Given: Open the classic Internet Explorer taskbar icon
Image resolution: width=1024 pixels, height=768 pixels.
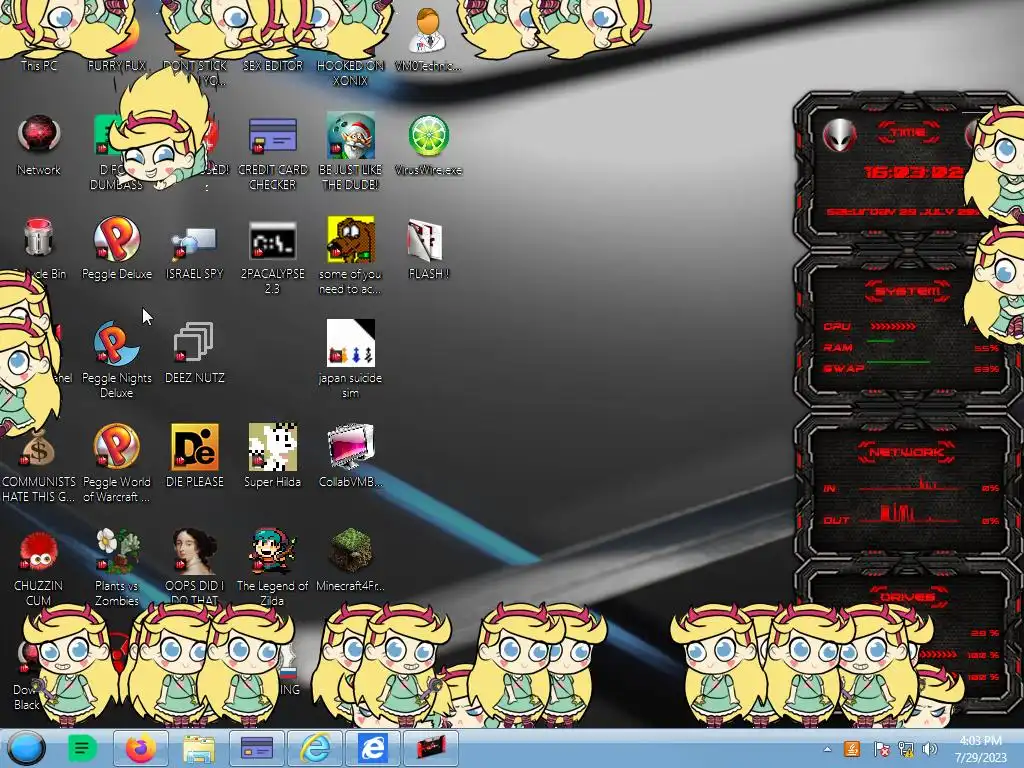Looking at the screenshot, I should [x=315, y=748].
